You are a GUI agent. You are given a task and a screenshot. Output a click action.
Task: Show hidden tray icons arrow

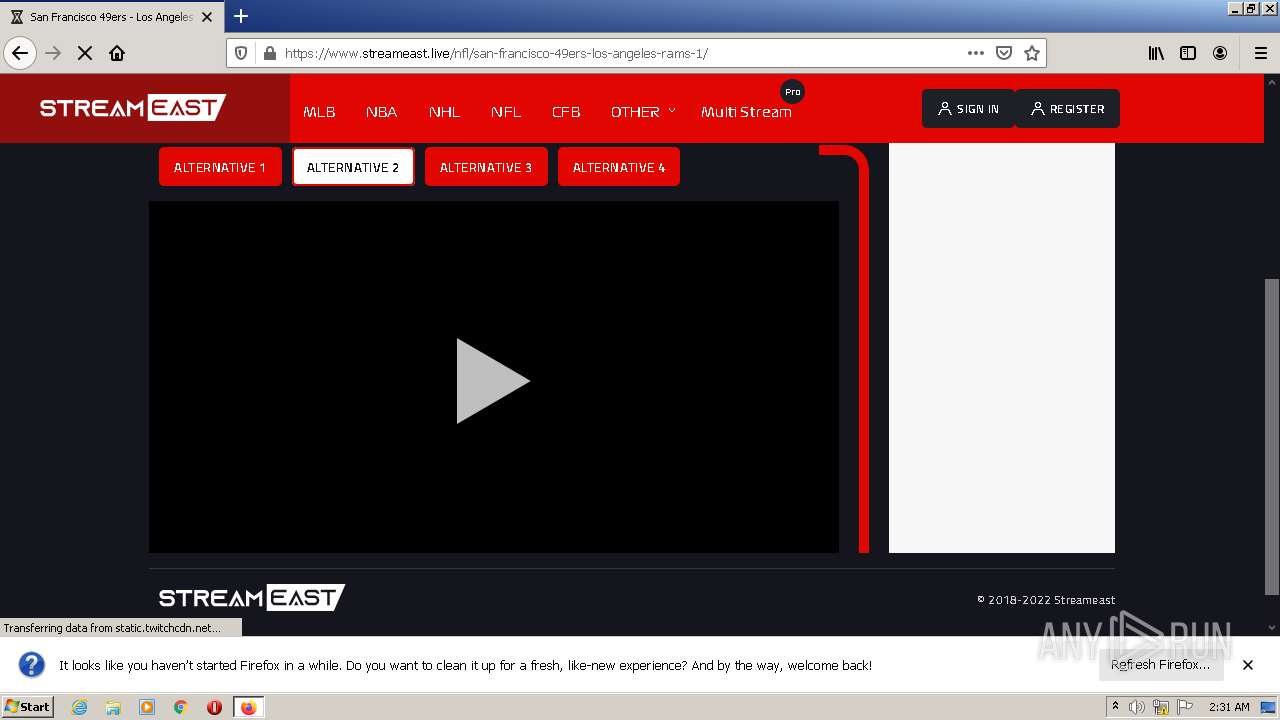coord(1115,707)
